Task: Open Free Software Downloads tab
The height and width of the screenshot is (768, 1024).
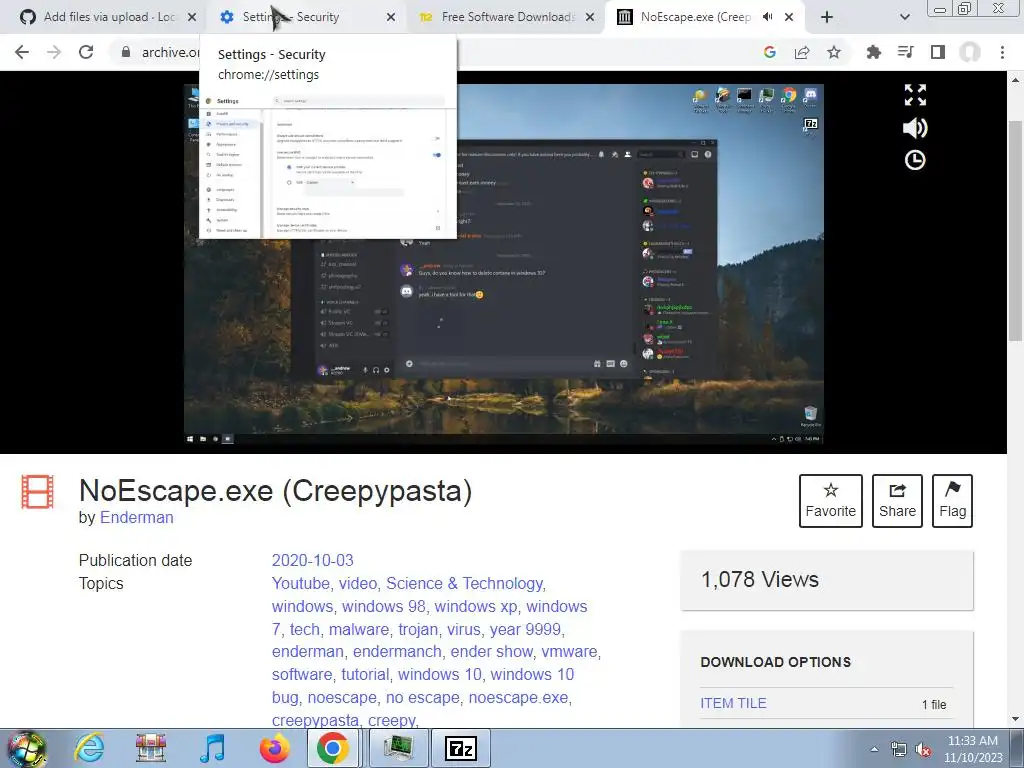Action: 507,17
